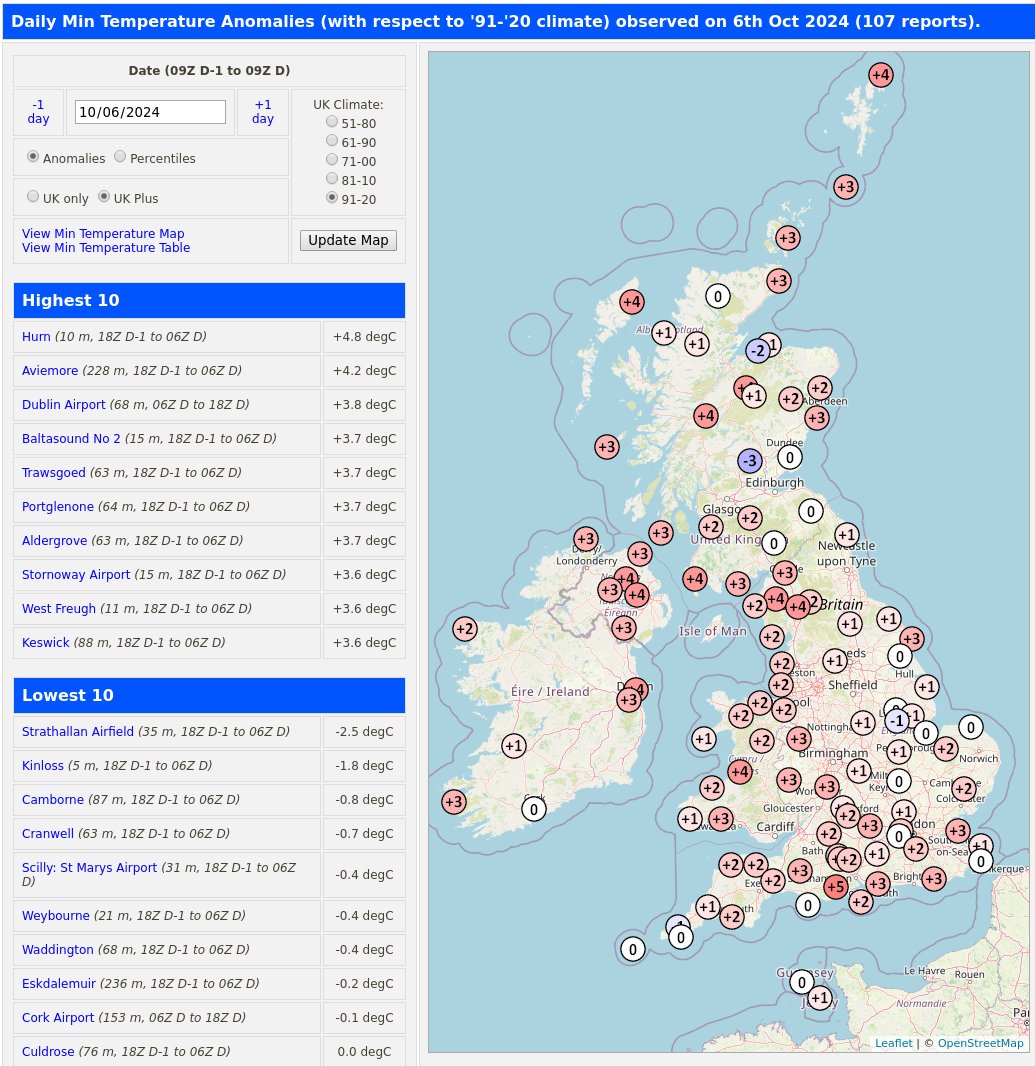
Task: Advance the date with the +1 day control
Action: click(x=262, y=112)
